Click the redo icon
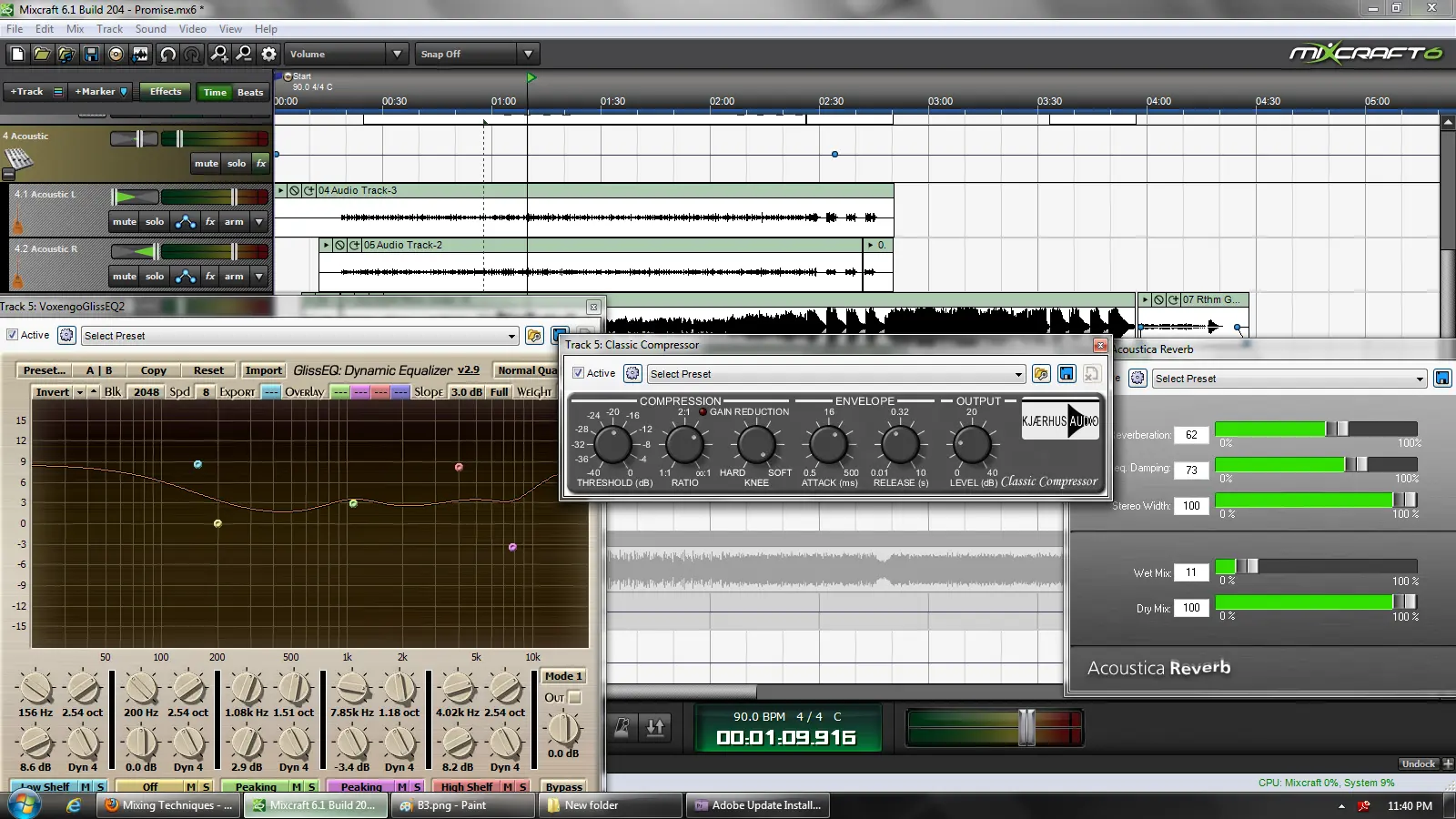This screenshot has height=819, width=1456. tap(191, 55)
